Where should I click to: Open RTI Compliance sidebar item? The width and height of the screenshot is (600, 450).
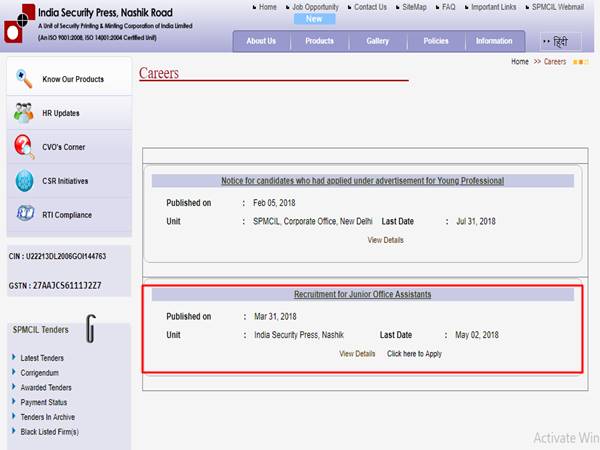(69, 215)
